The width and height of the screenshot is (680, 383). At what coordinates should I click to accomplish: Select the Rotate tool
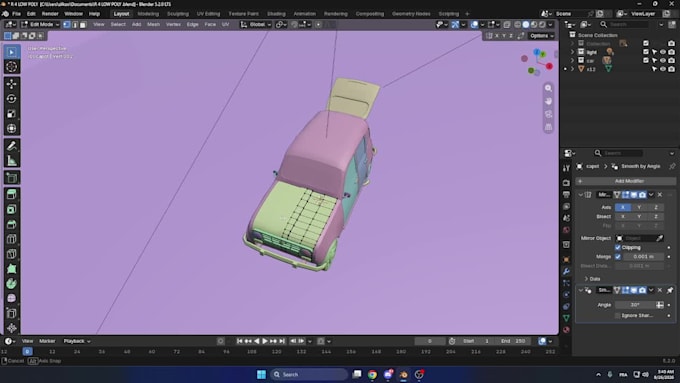point(12,99)
